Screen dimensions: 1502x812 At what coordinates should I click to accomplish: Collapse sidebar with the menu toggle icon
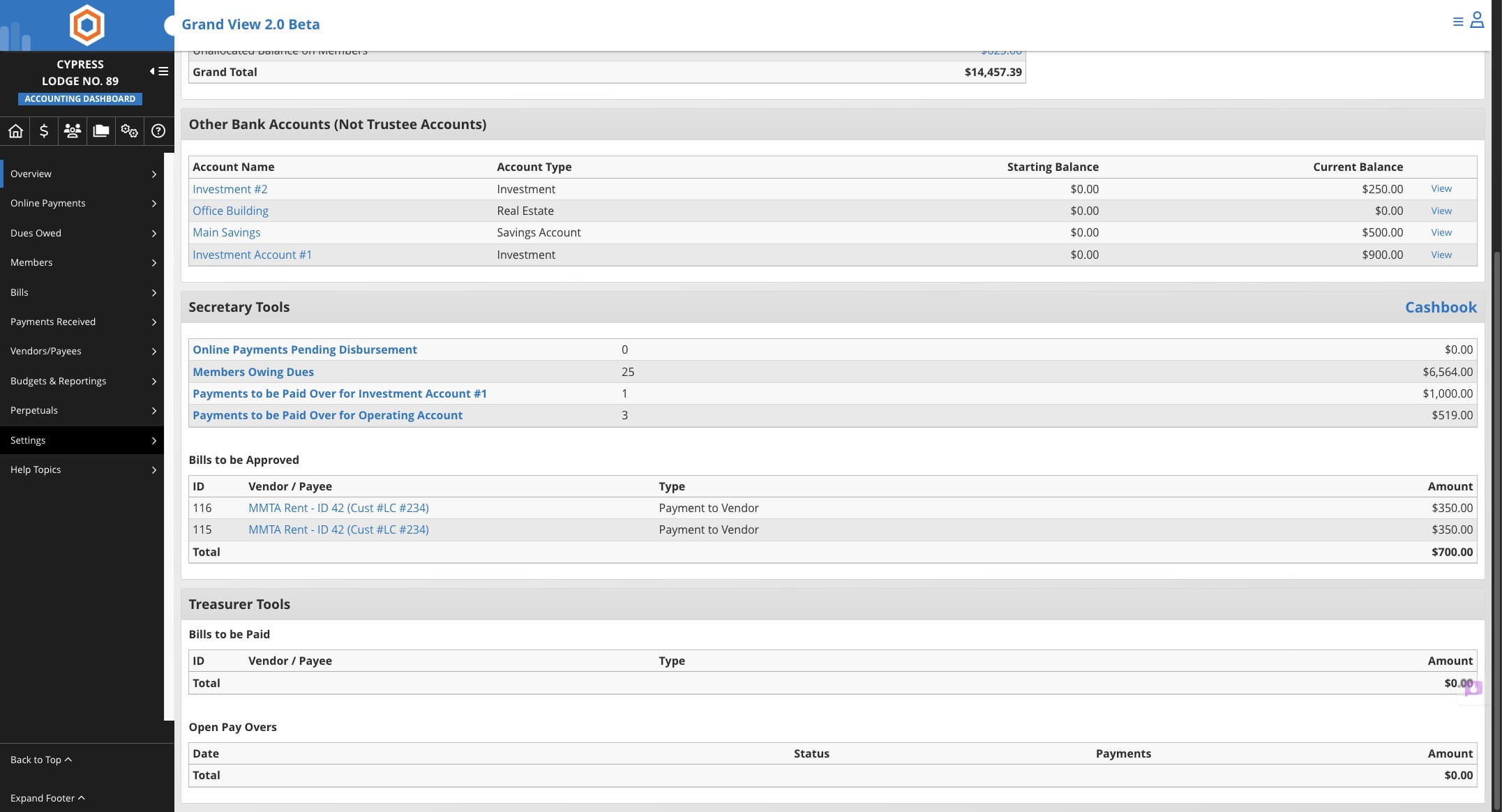pyautogui.click(x=159, y=71)
